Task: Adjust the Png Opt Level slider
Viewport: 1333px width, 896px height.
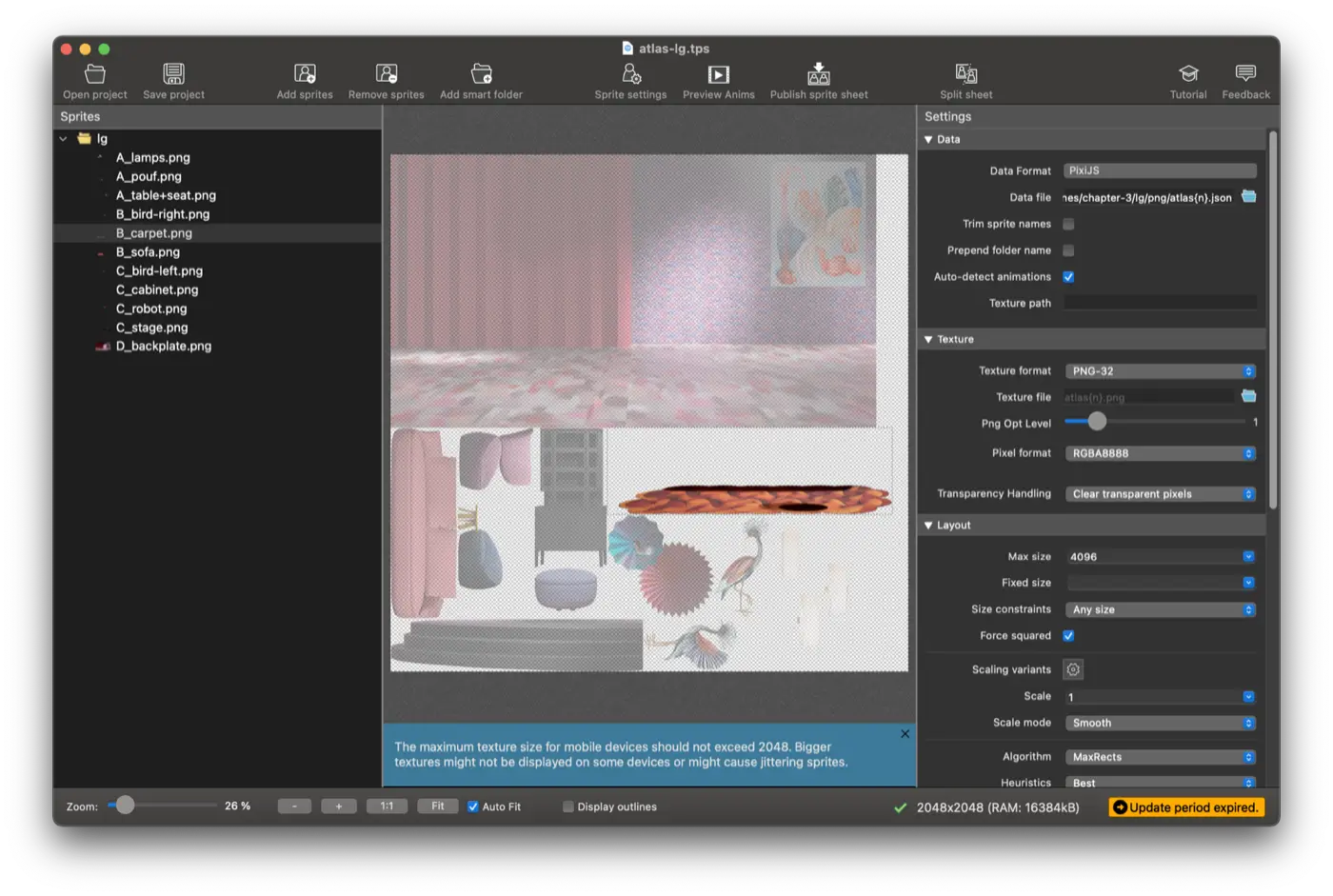Action: point(1097,422)
